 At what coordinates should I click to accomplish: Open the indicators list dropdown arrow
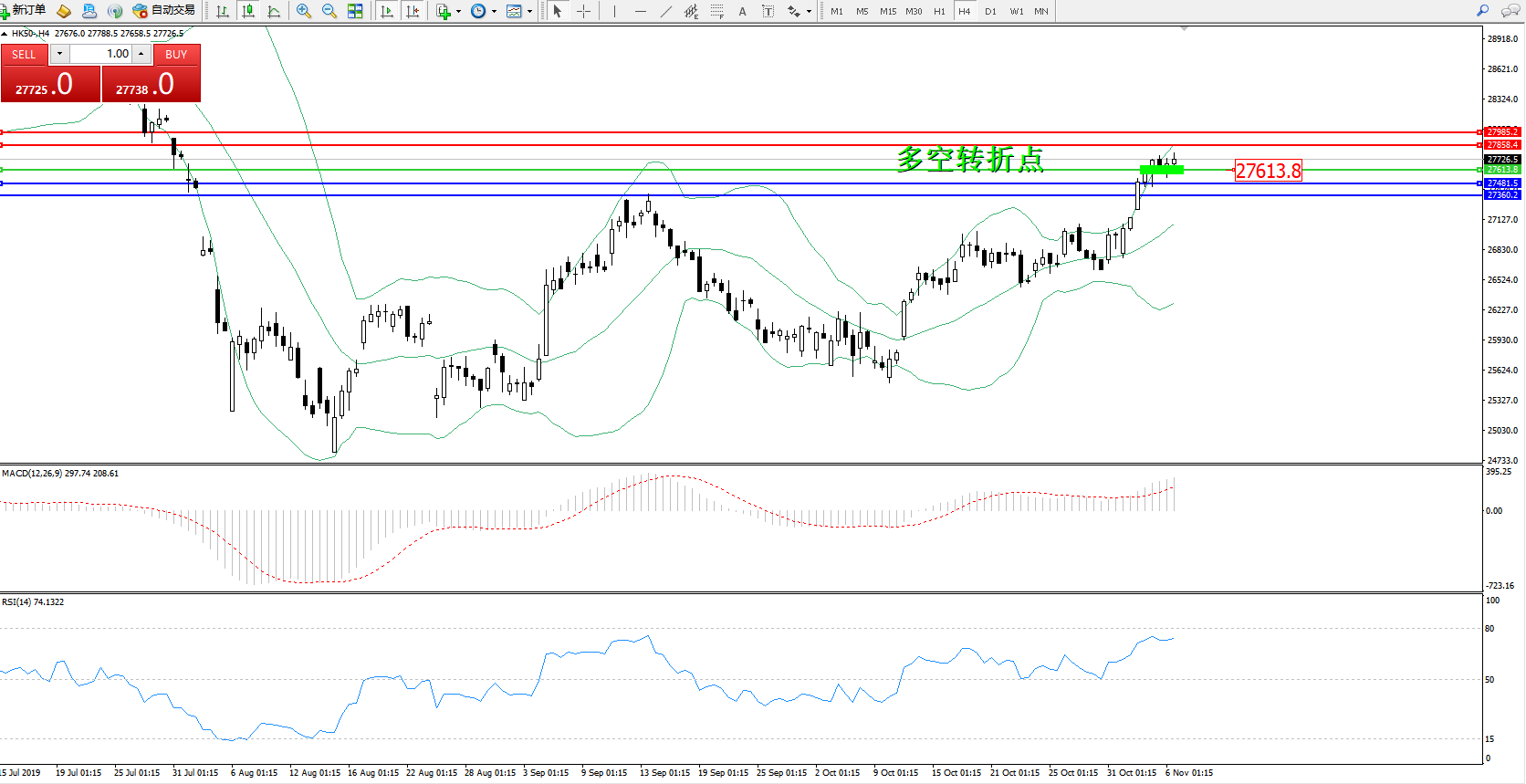pos(458,11)
